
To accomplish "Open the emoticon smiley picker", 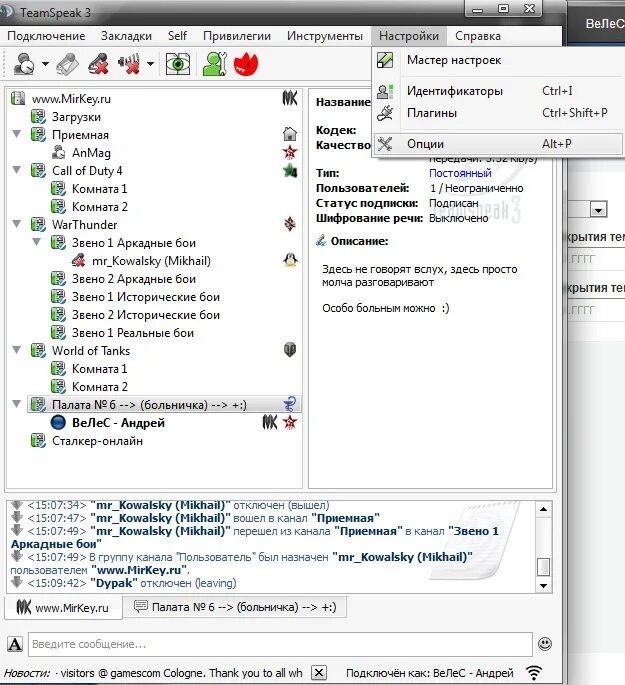I will (x=545, y=644).
